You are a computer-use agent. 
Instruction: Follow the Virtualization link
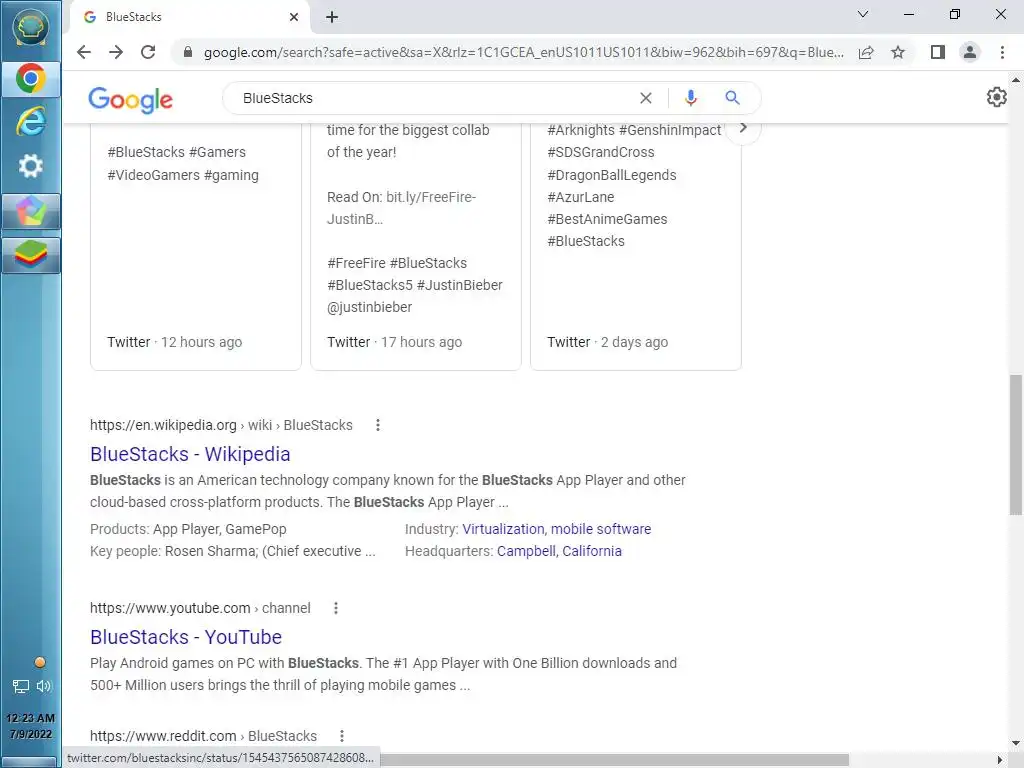[x=504, y=529]
